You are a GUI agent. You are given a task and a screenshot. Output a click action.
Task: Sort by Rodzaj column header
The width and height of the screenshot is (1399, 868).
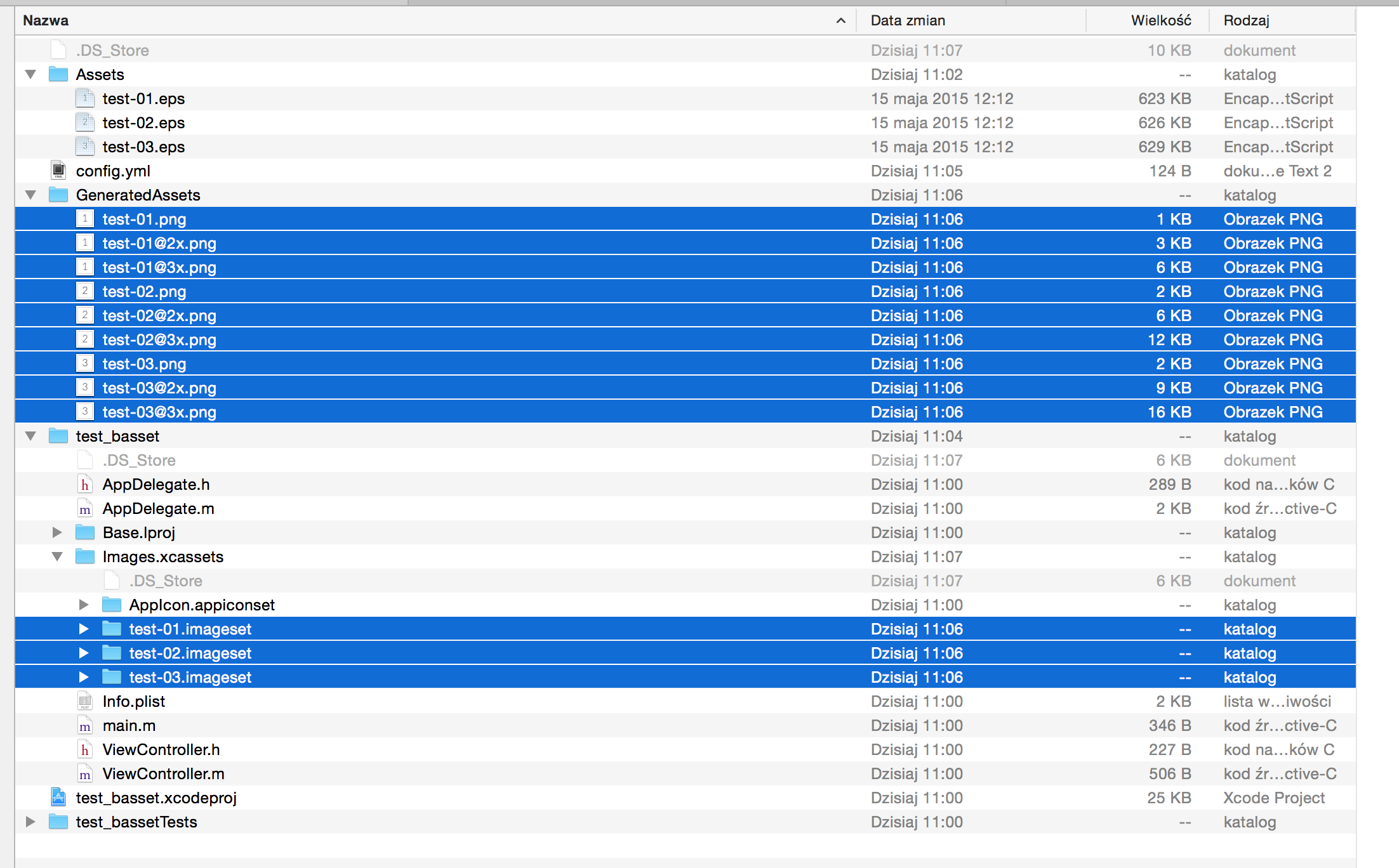point(1246,20)
